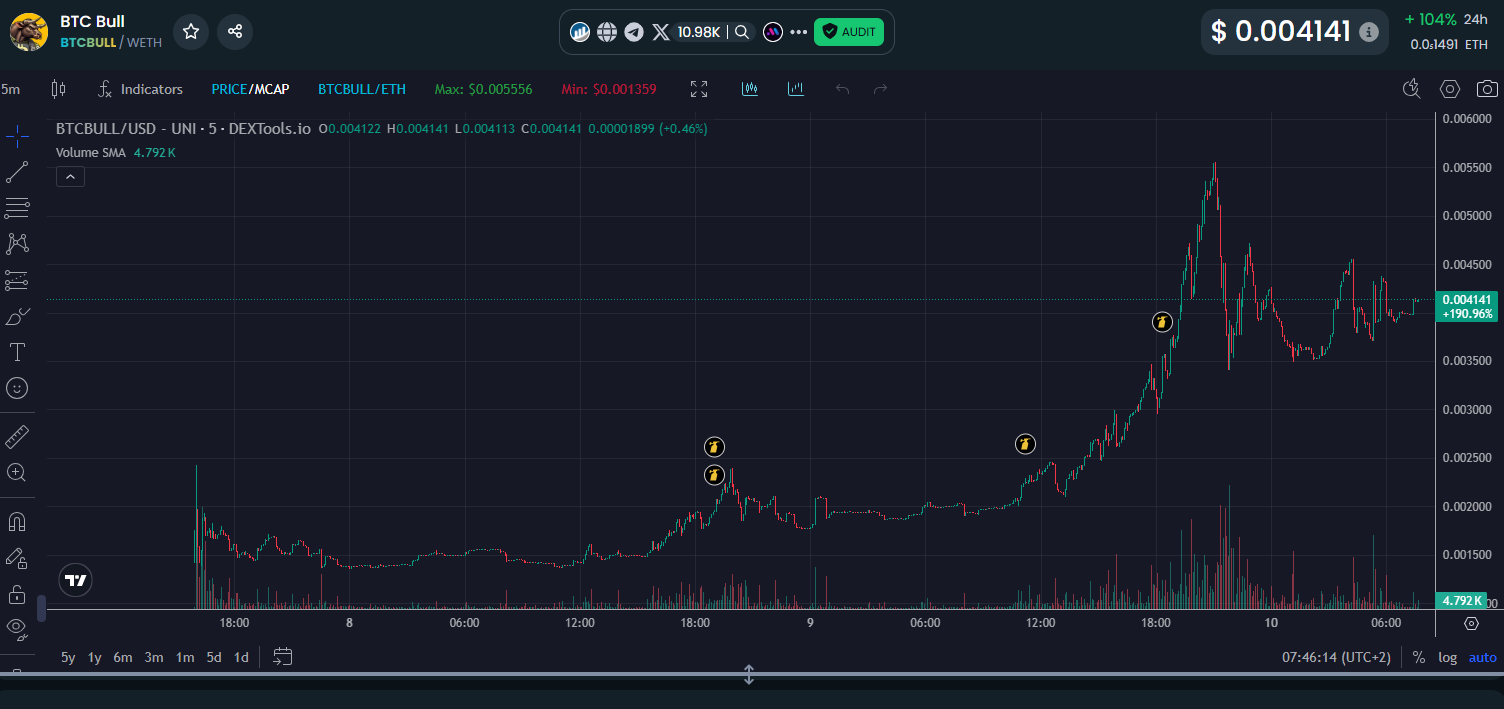
Task: Open the Indicators menu
Action: tap(140, 89)
